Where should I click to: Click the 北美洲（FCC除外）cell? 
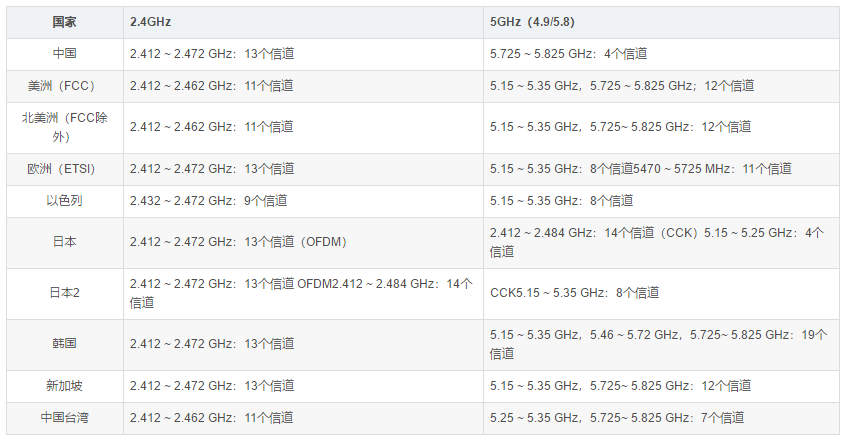[65, 127]
